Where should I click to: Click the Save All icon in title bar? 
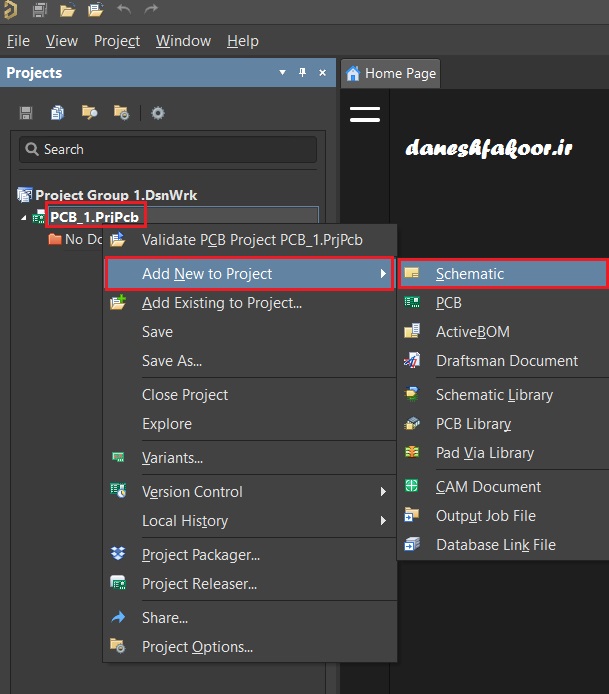click(x=40, y=10)
